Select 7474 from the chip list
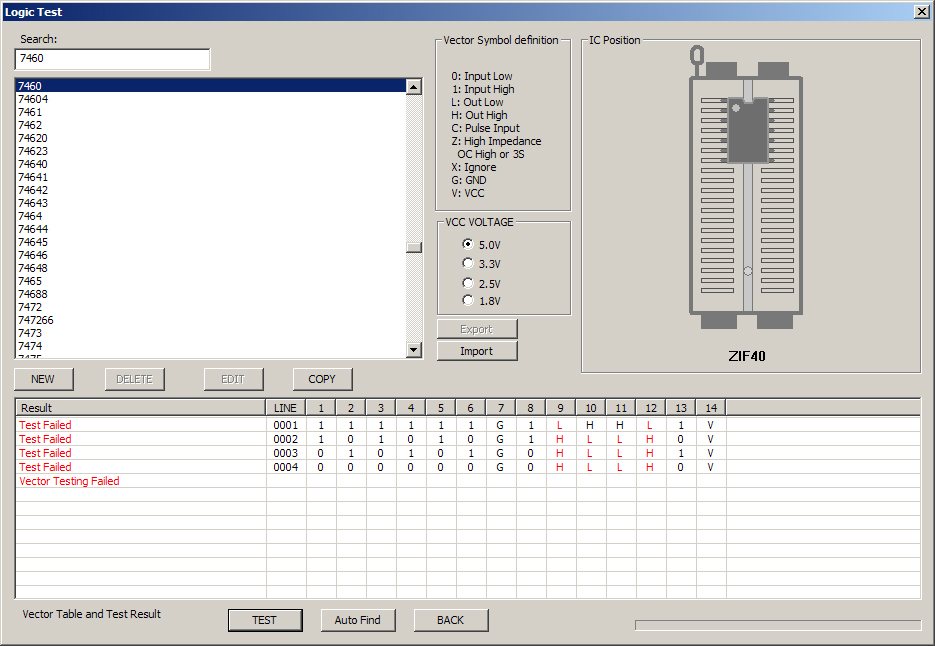This screenshot has height=646, width=935. pos(30,346)
